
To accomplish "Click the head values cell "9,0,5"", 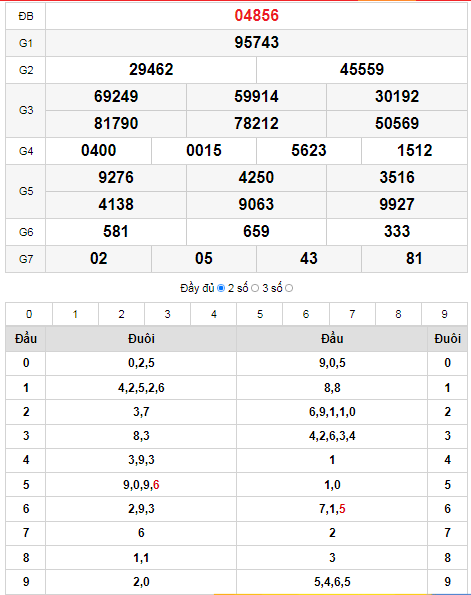I will 332,363.
